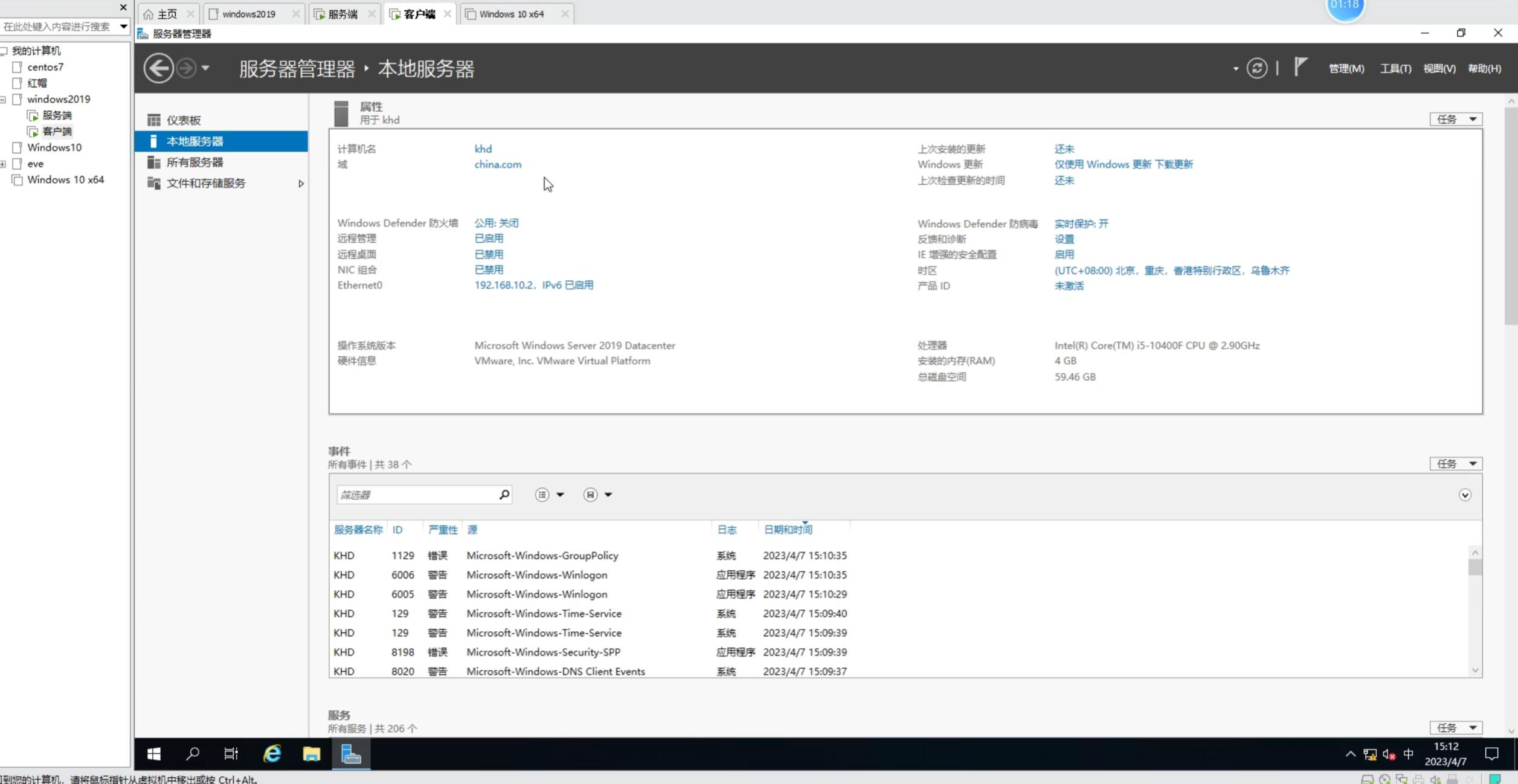Open Task View on the taskbar
The height and width of the screenshot is (784, 1518).
[x=231, y=753]
